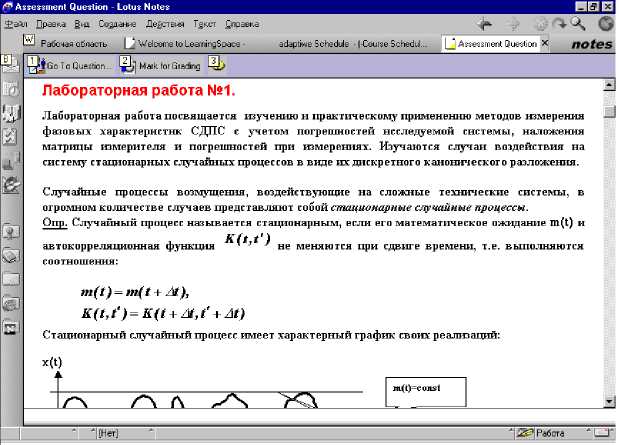Image resolution: width=619 pixels, height=445 pixels.
Task: Open Replicator bookmark icon in left bar
Action: [11, 161]
